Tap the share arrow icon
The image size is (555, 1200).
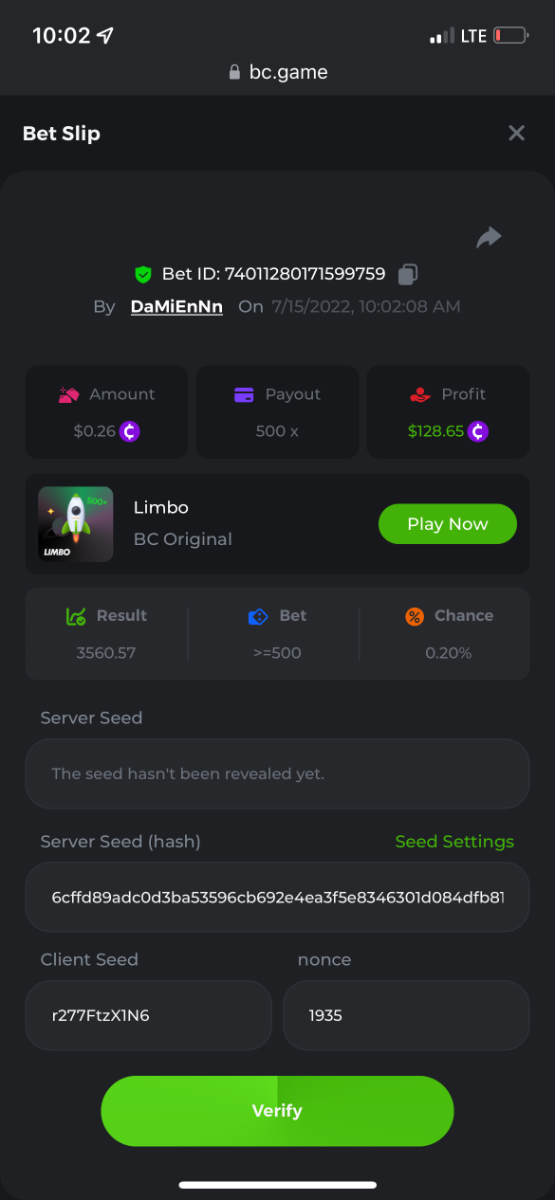pyautogui.click(x=489, y=237)
